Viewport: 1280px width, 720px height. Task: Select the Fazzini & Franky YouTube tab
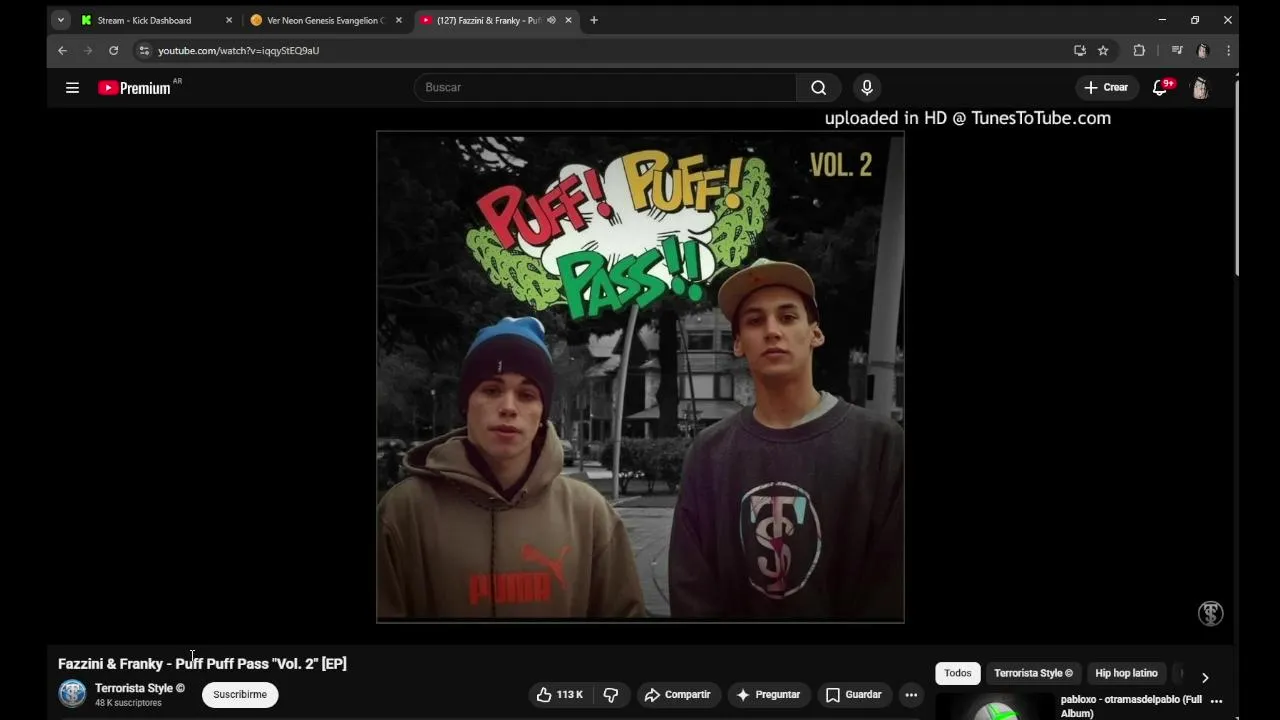click(x=490, y=20)
